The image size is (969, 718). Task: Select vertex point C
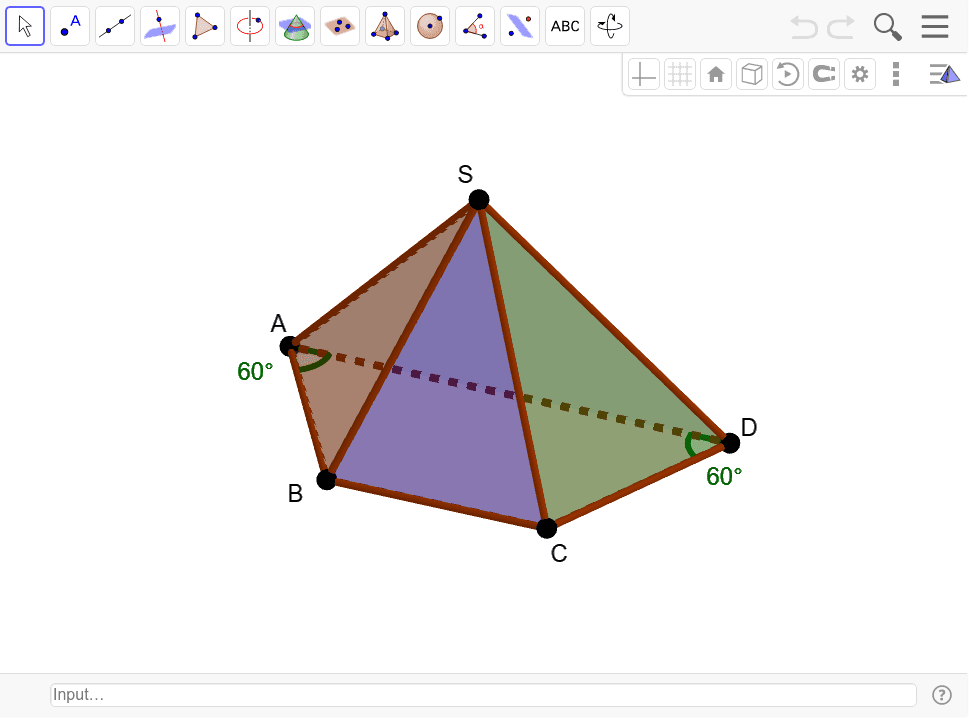click(x=547, y=528)
